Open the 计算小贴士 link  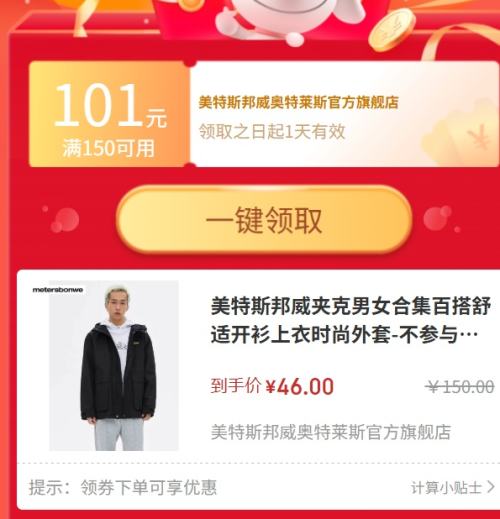click(446, 488)
